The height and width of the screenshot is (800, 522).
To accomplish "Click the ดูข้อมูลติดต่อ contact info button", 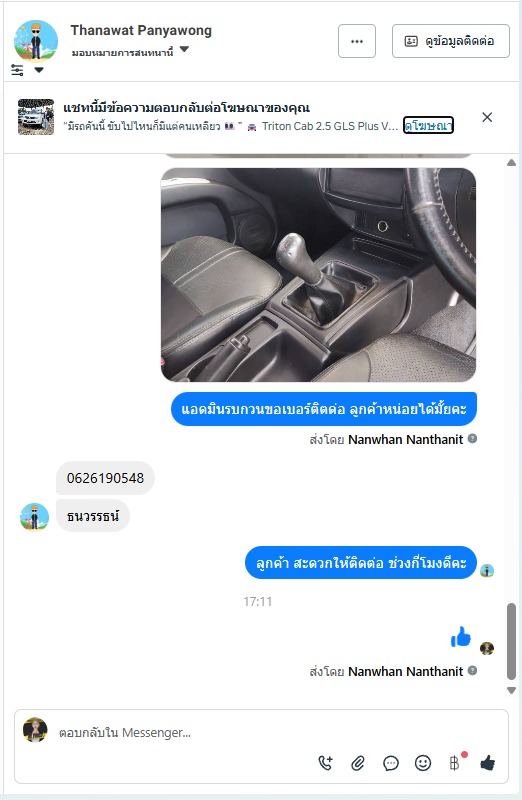I will (451, 41).
